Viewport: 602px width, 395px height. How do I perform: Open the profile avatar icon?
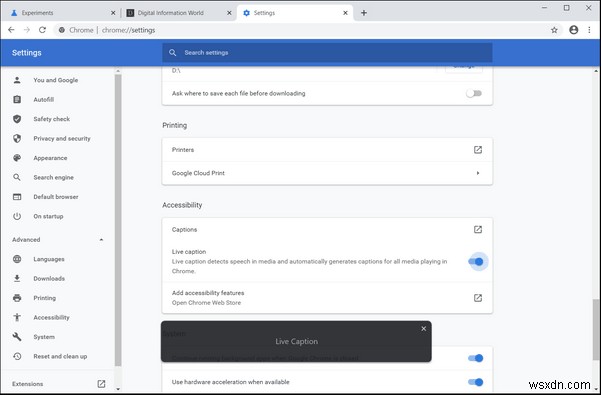coord(574,30)
